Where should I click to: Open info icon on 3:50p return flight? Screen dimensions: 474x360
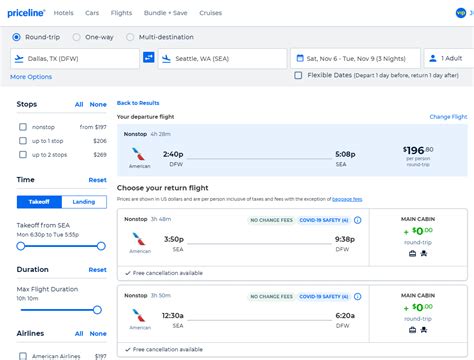point(358,220)
